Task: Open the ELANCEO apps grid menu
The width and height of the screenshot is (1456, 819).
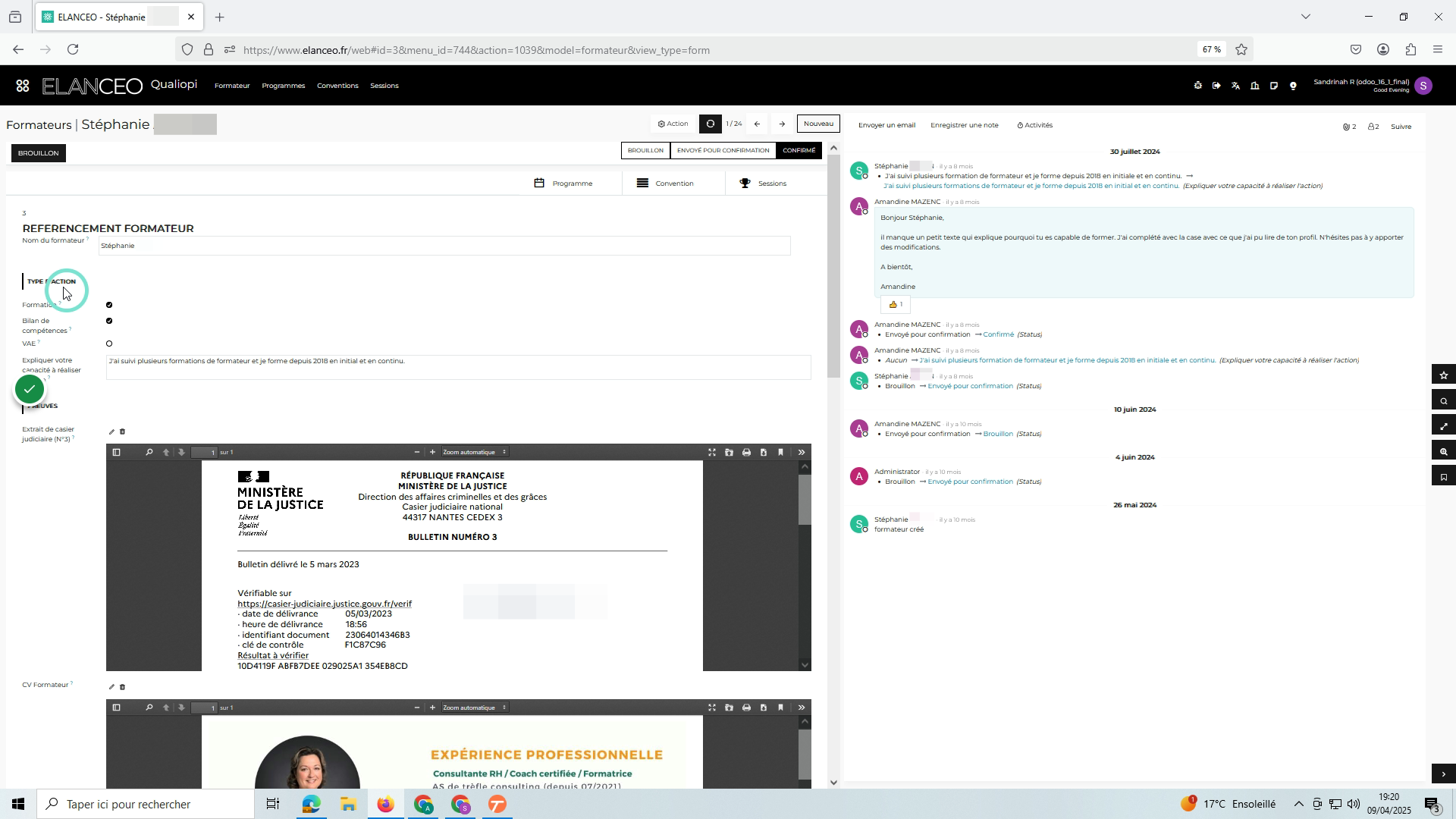Action: (23, 86)
